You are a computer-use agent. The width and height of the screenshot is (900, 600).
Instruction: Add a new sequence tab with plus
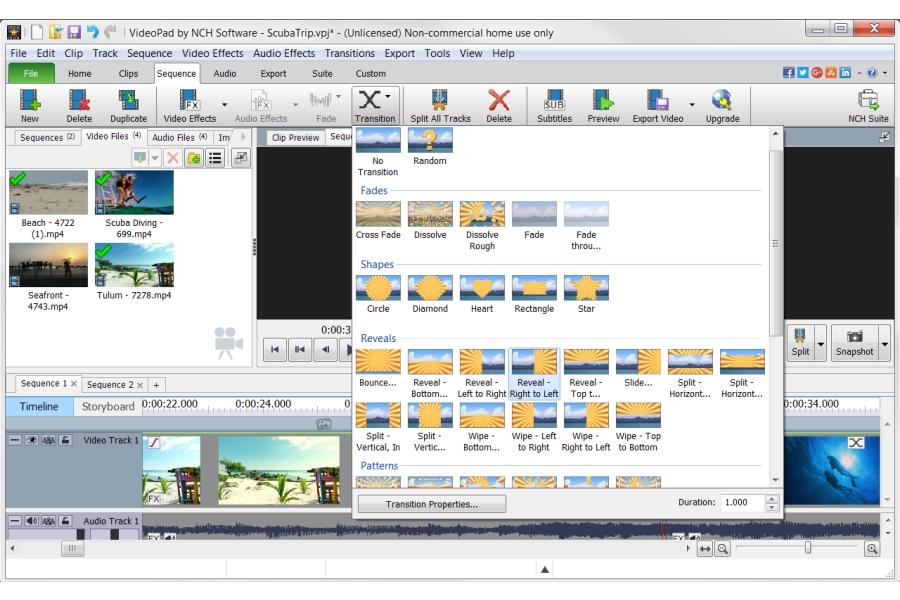point(156,385)
